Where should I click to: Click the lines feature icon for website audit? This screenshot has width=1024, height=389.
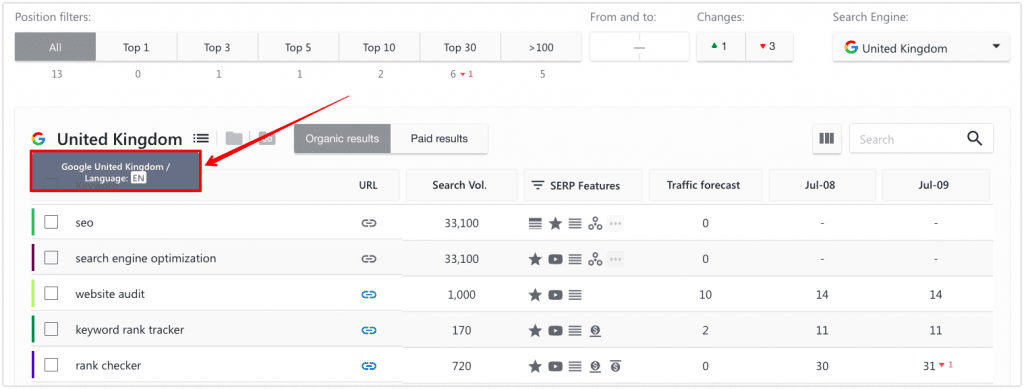pos(575,295)
